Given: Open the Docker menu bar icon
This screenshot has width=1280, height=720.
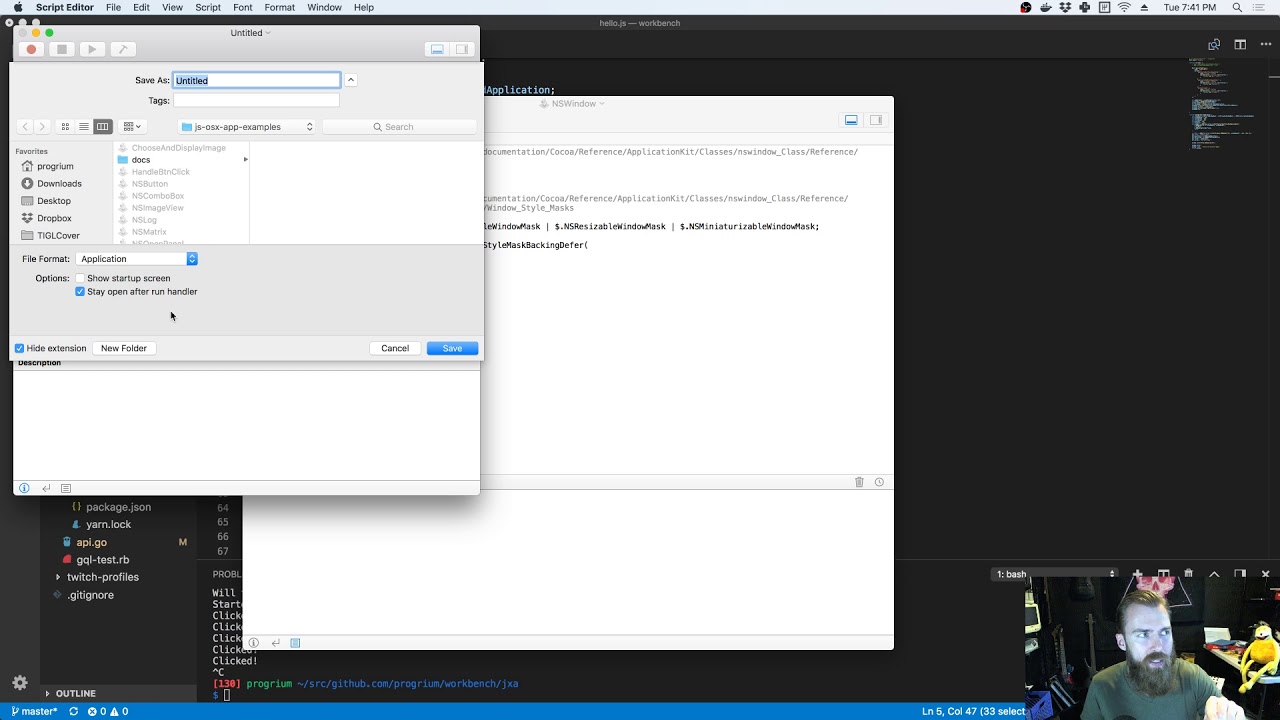Looking at the screenshot, I should (1046, 7).
